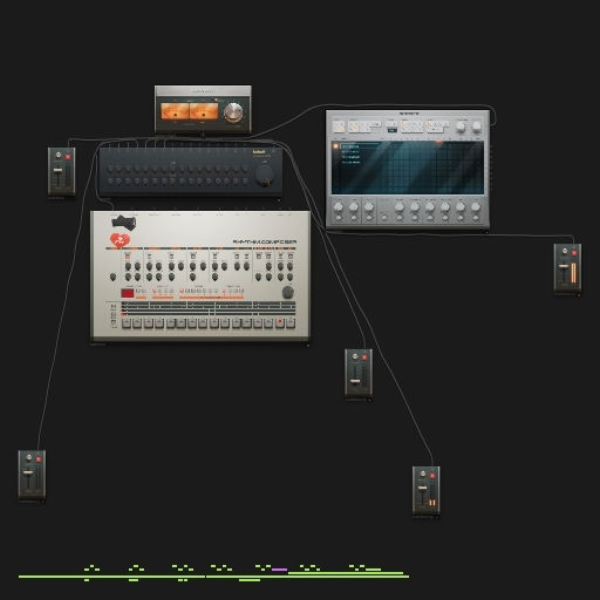Click the right orange VU meter on the output box
The image size is (600, 600).
click(204, 111)
